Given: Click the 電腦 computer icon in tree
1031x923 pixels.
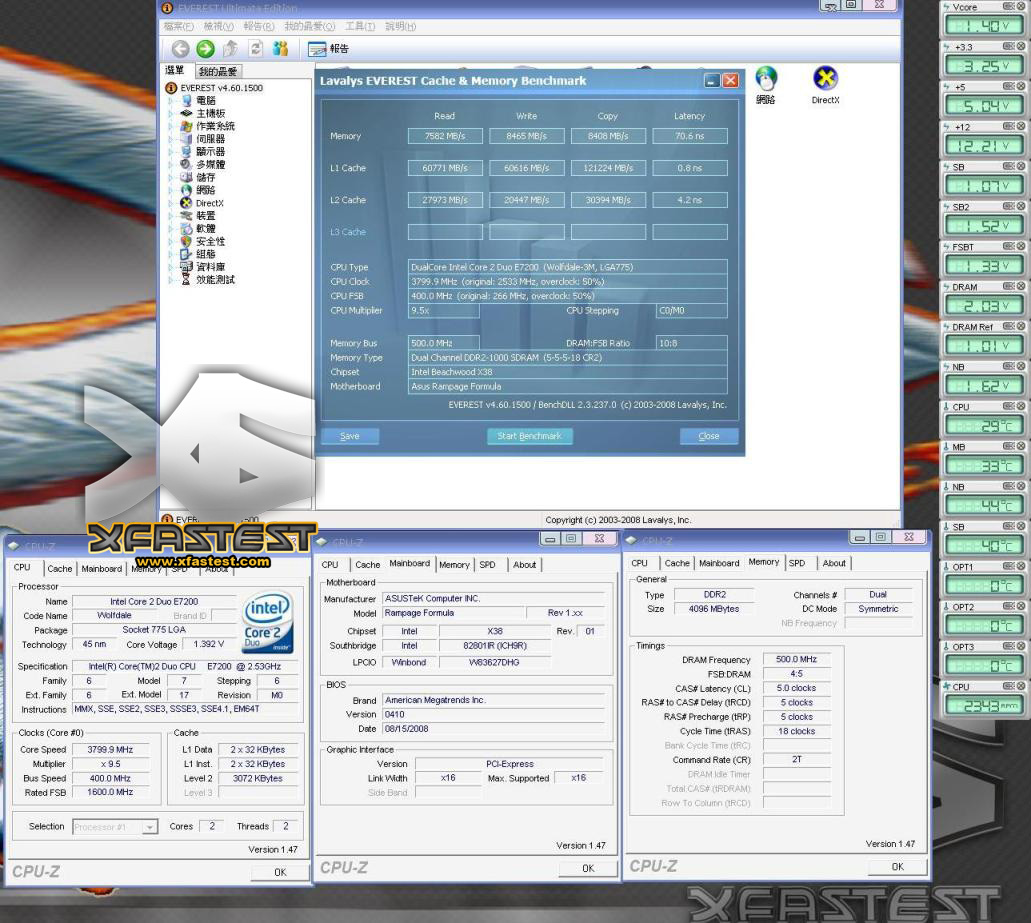Looking at the screenshot, I should [x=187, y=101].
